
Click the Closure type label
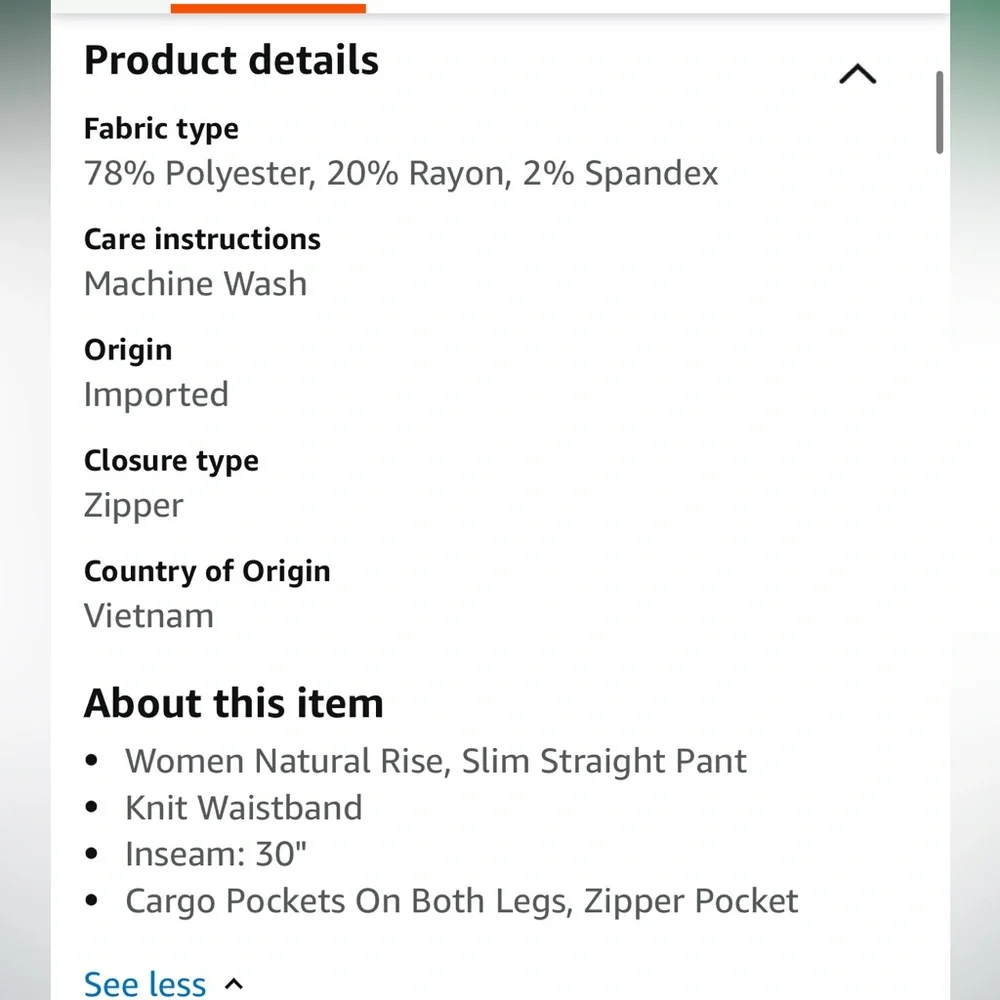[171, 460]
